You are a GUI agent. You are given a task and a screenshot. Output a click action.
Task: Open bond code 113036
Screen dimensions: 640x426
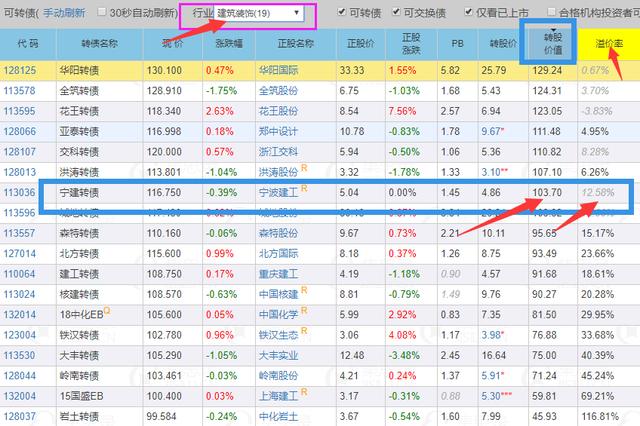[x=20, y=192]
